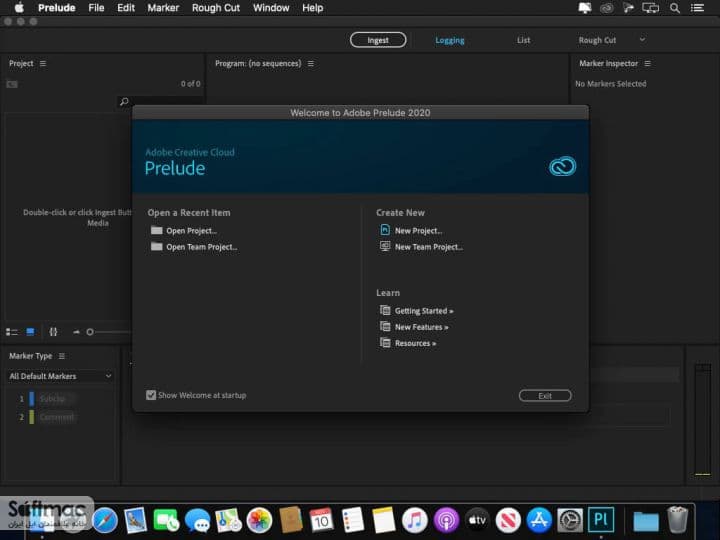The image size is (720, 540).
Task: Click New Team Project link
Action: [429, 247]
